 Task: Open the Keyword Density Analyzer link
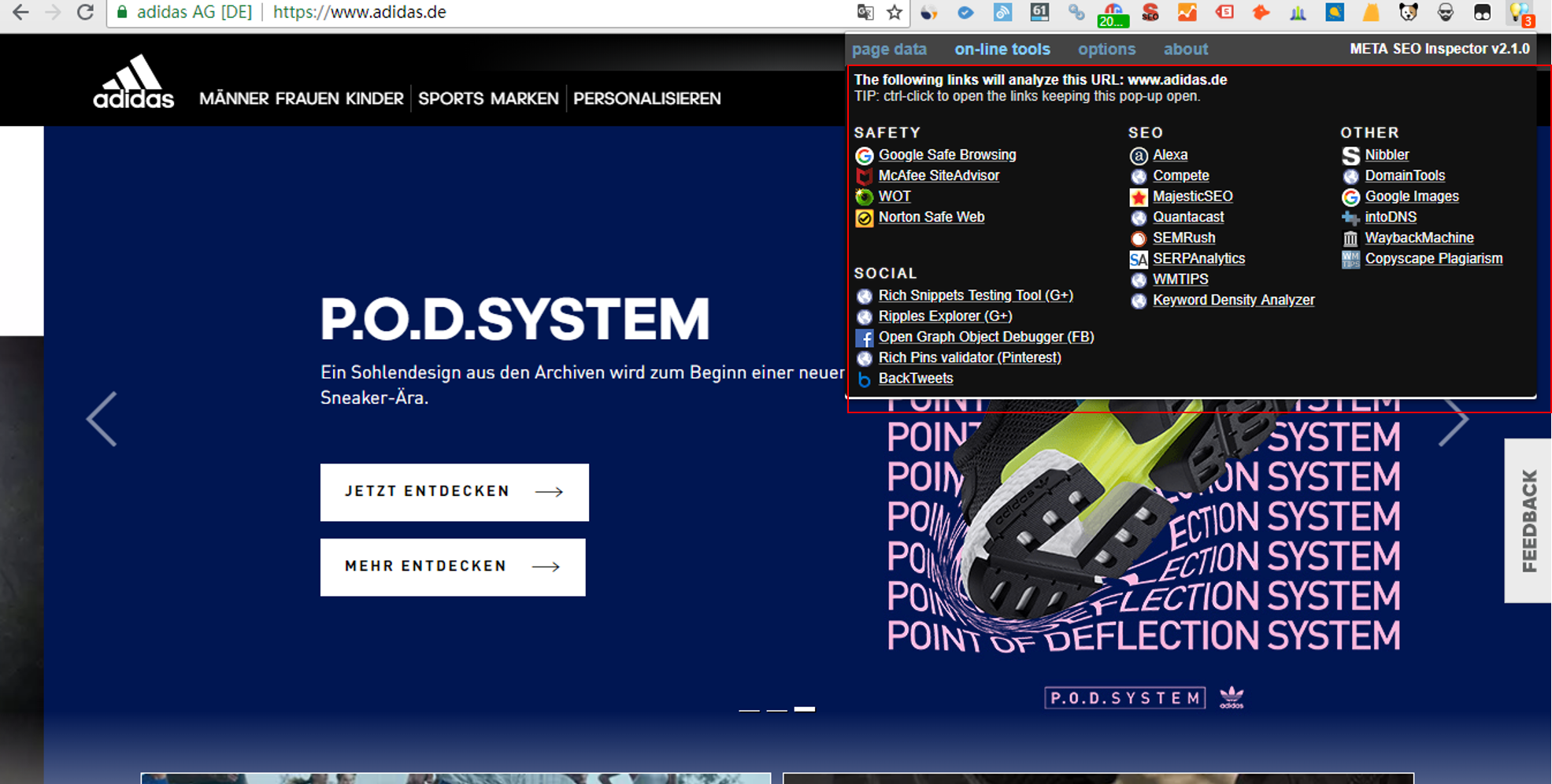pyautogui.click(x=1233, y=300)
